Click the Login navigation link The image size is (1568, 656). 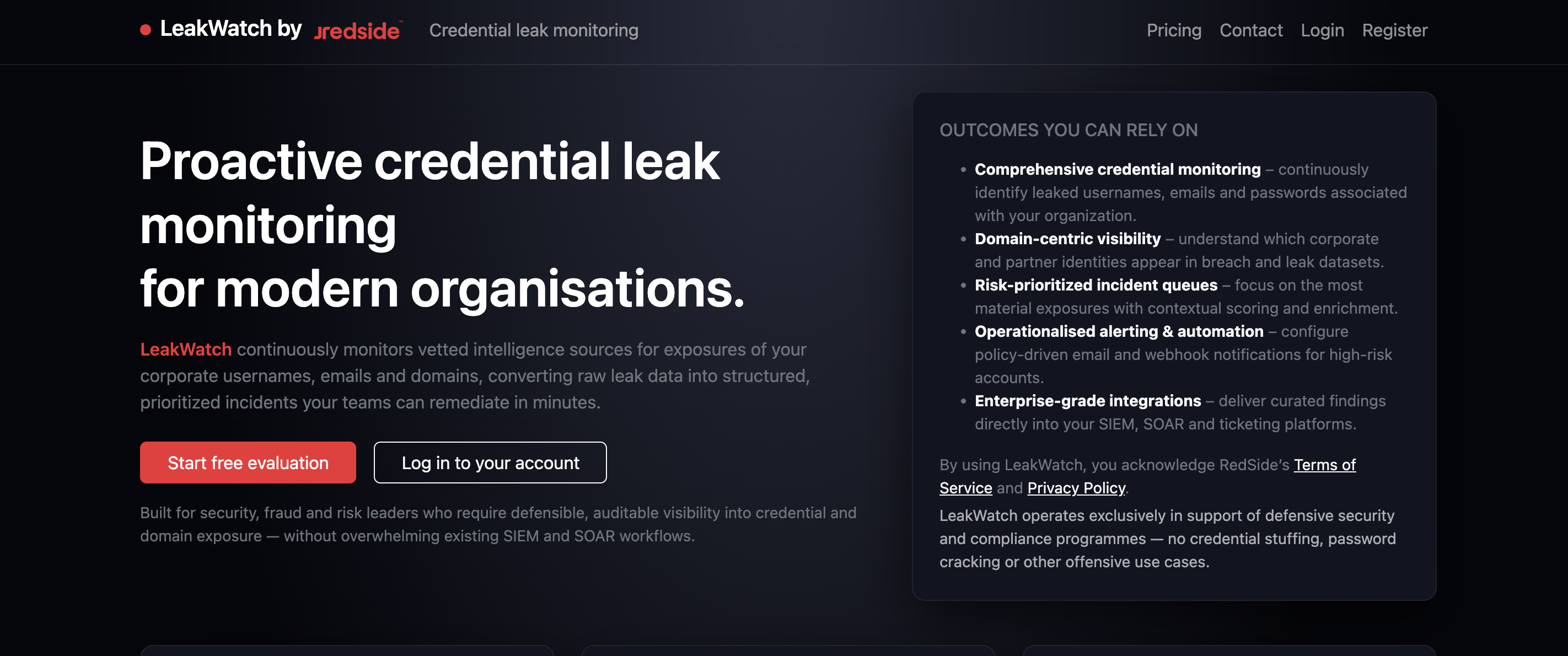(1322, 30)
